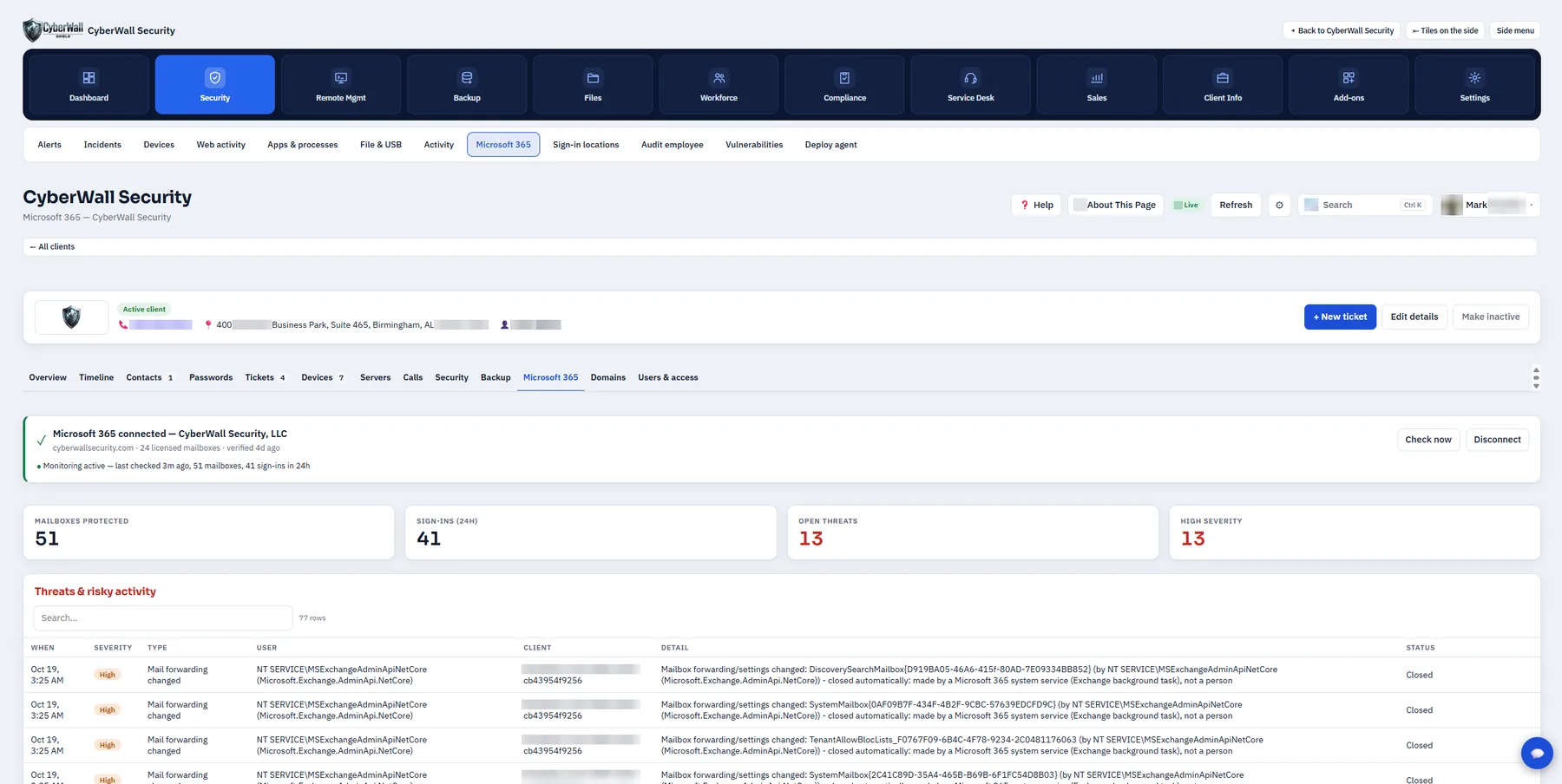
Task: Click the About This Page button
Action: (1115, 206)
